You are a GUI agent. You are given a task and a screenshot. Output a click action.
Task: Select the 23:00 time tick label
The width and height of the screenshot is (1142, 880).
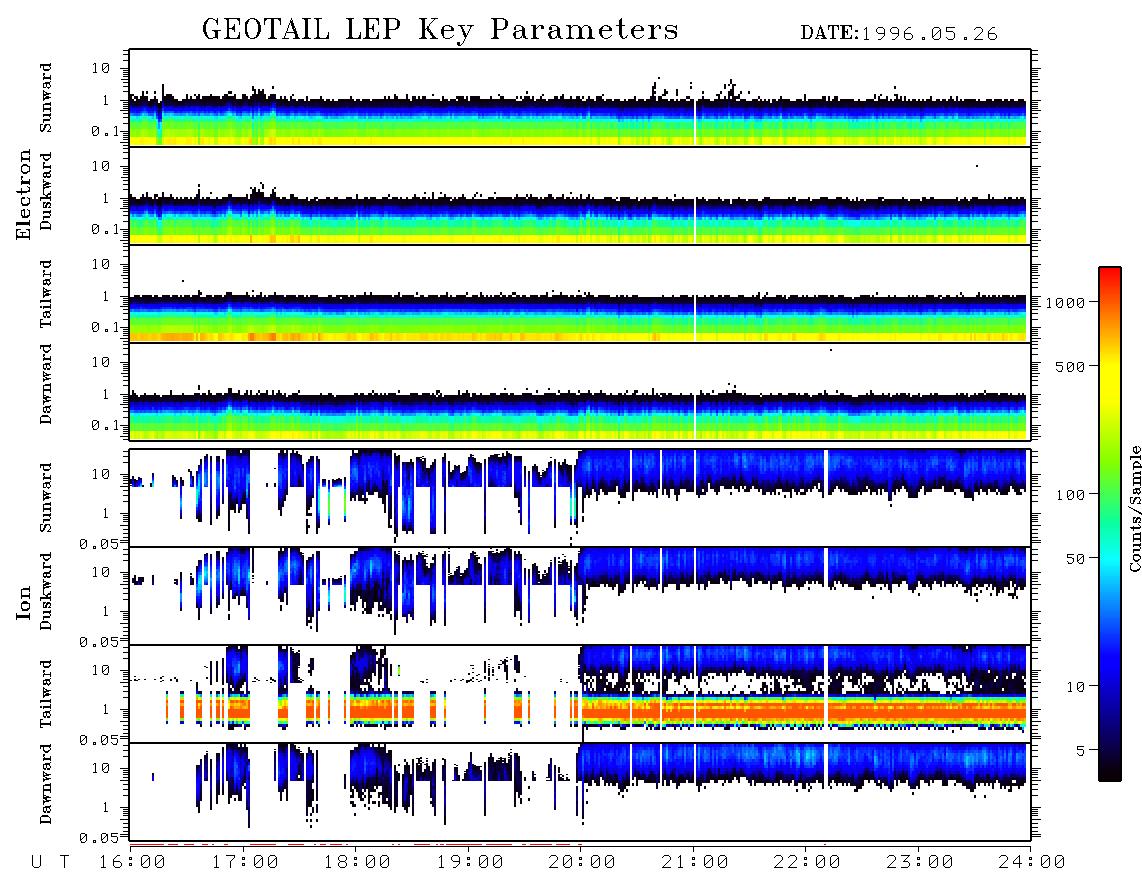(x=919, y=863)
